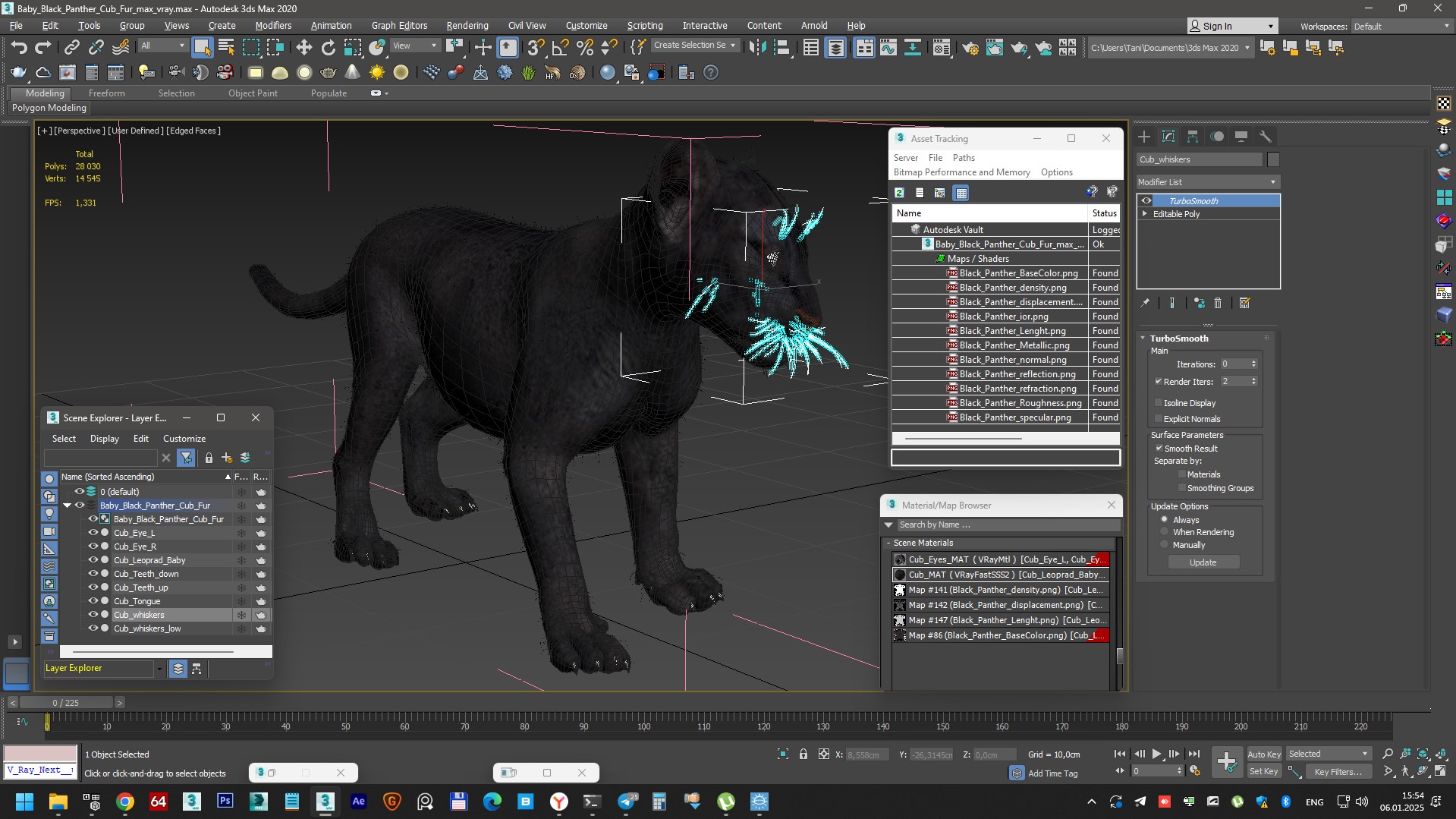Expand the Editable Poly stack entry
The height and width of the screenshot is (819, 1456).
coord(1145,214)
